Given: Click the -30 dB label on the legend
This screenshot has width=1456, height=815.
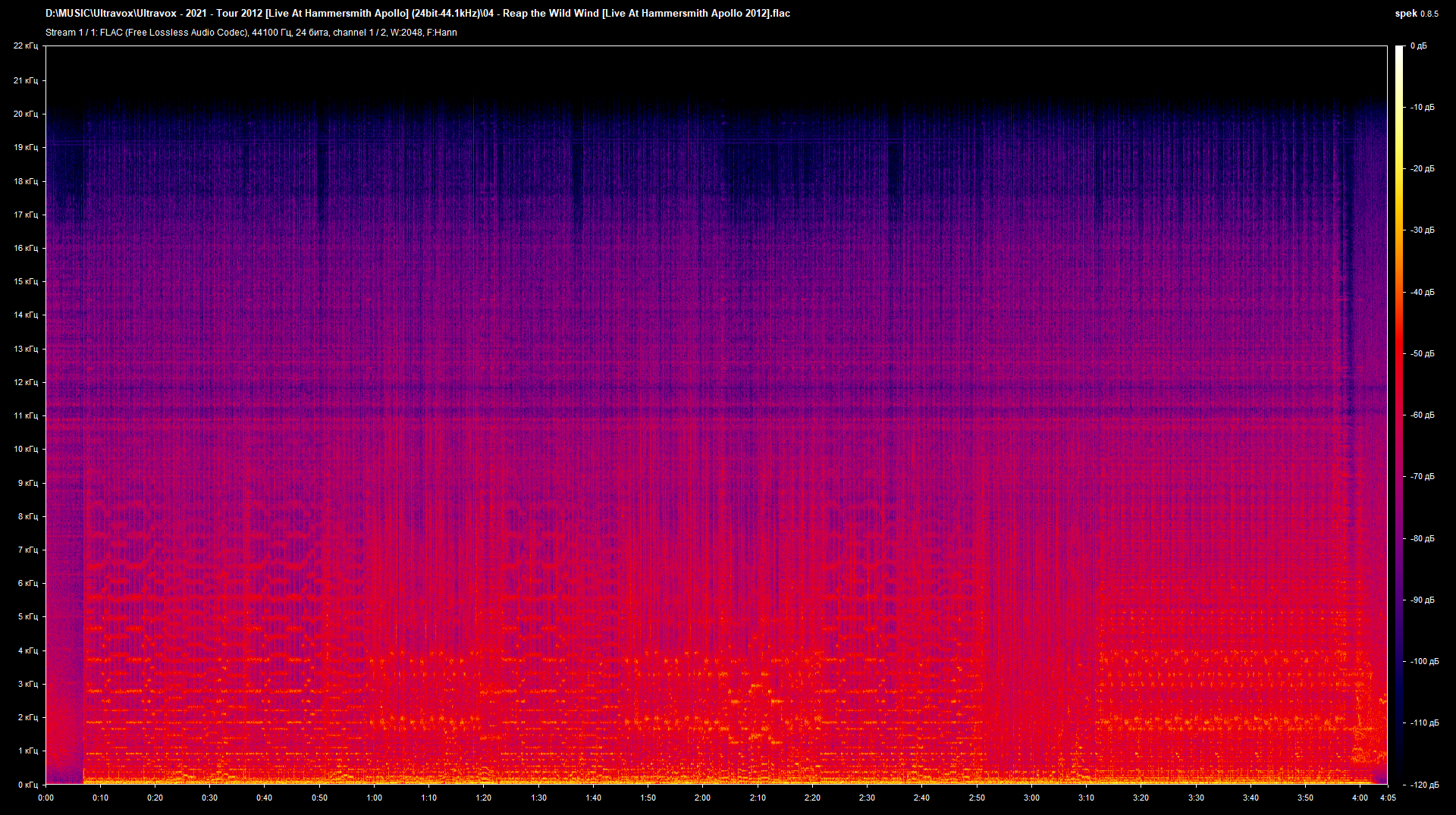Looking at the screenshot, I should pyautogui.click(x=1422, y=230).
